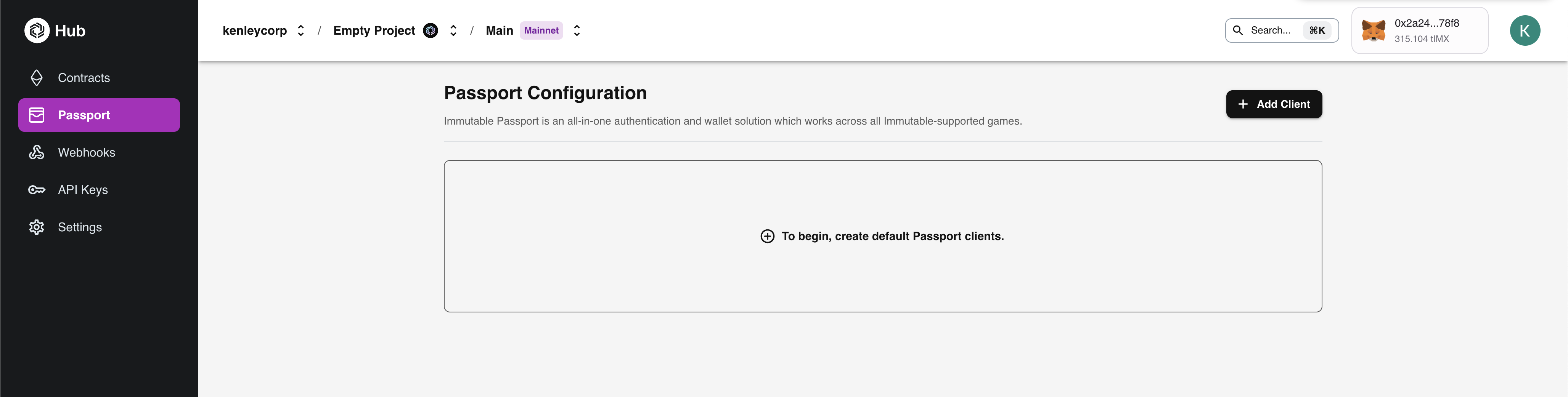Screen dimensions: 1568x397
Task: Expand the Empty Project switcher arrows
Action: click(x=453, y=30)
